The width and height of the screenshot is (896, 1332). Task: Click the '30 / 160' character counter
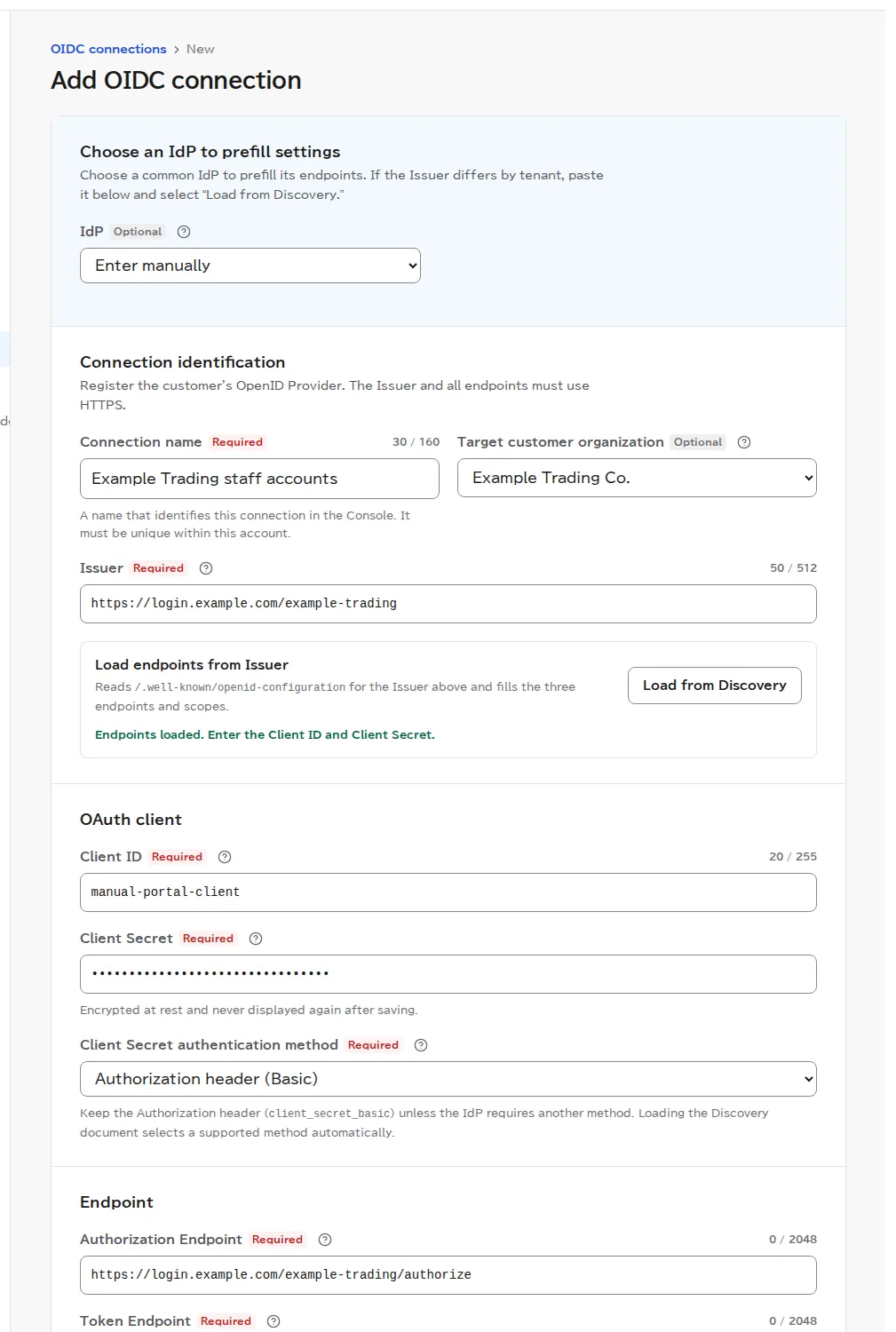[x=416, y=442]
